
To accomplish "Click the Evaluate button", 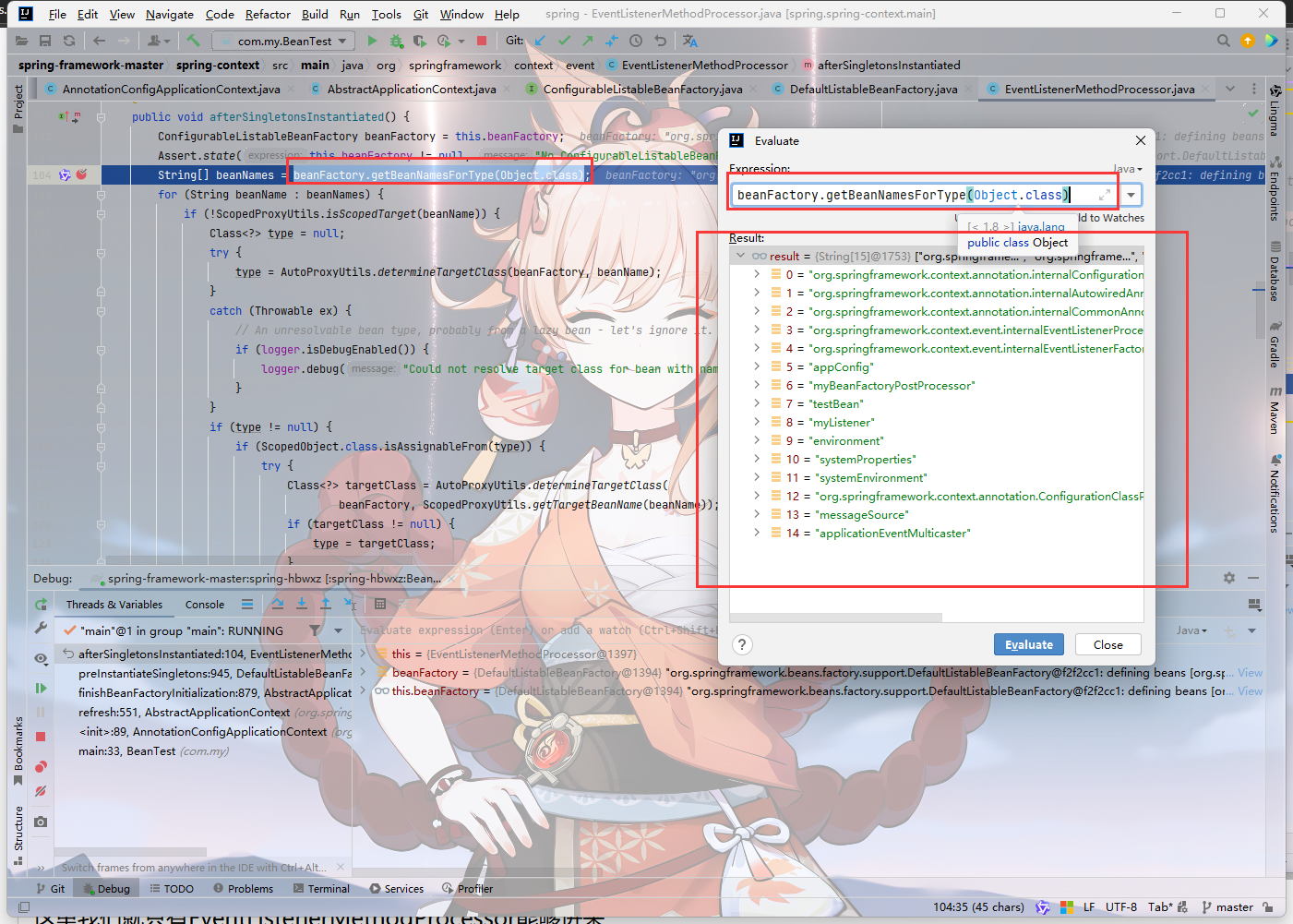I will coord(1029,644).
